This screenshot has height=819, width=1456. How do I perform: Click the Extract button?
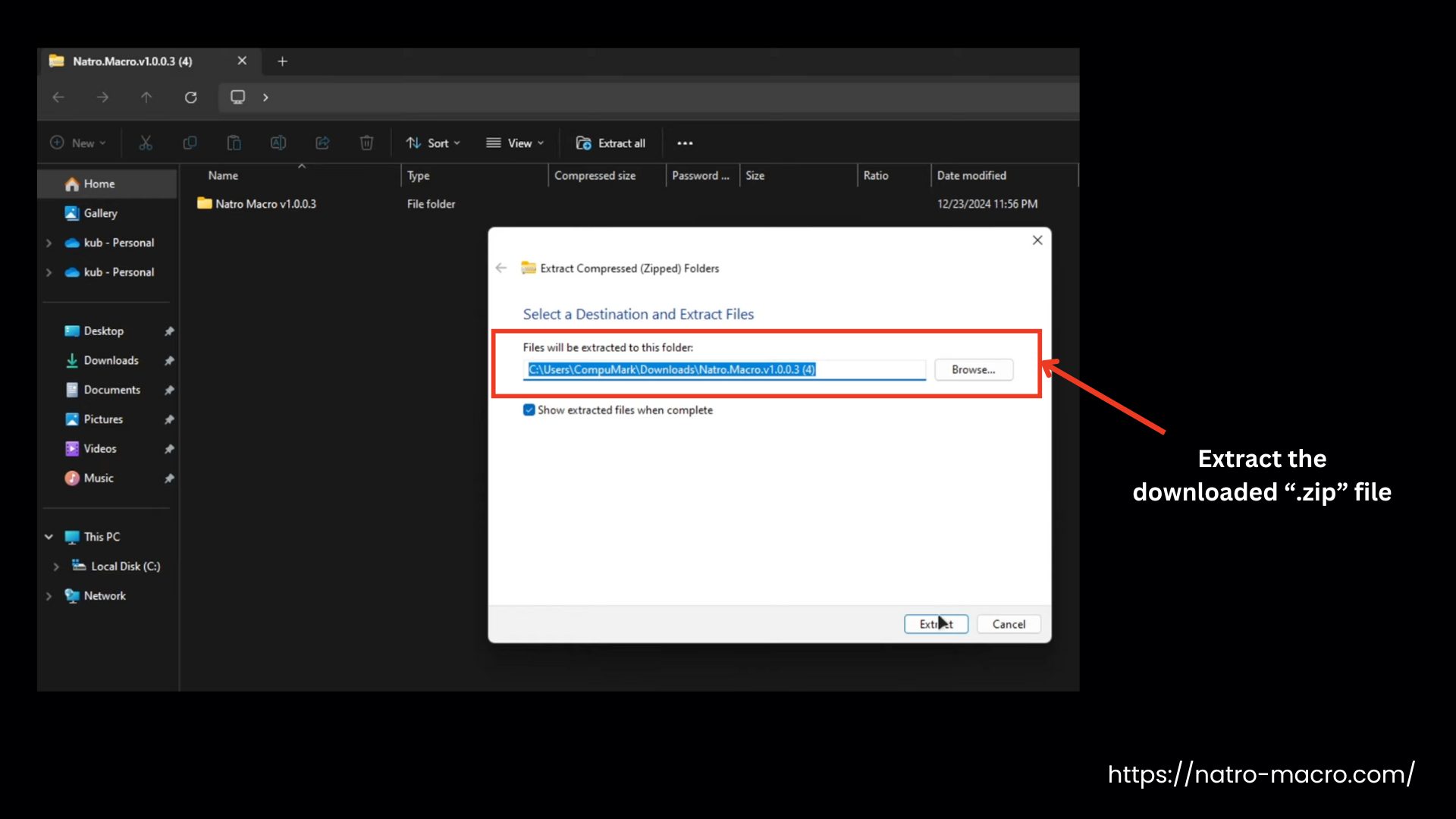(936, 623)
